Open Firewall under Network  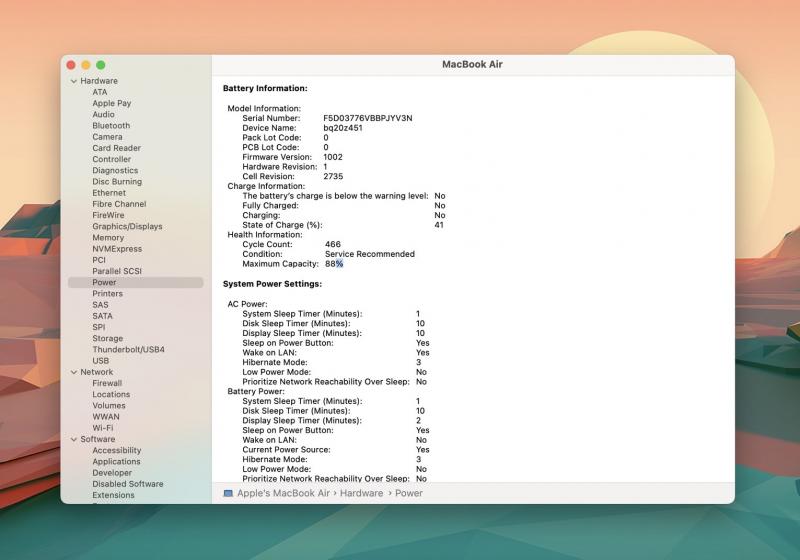coord(107,384)
